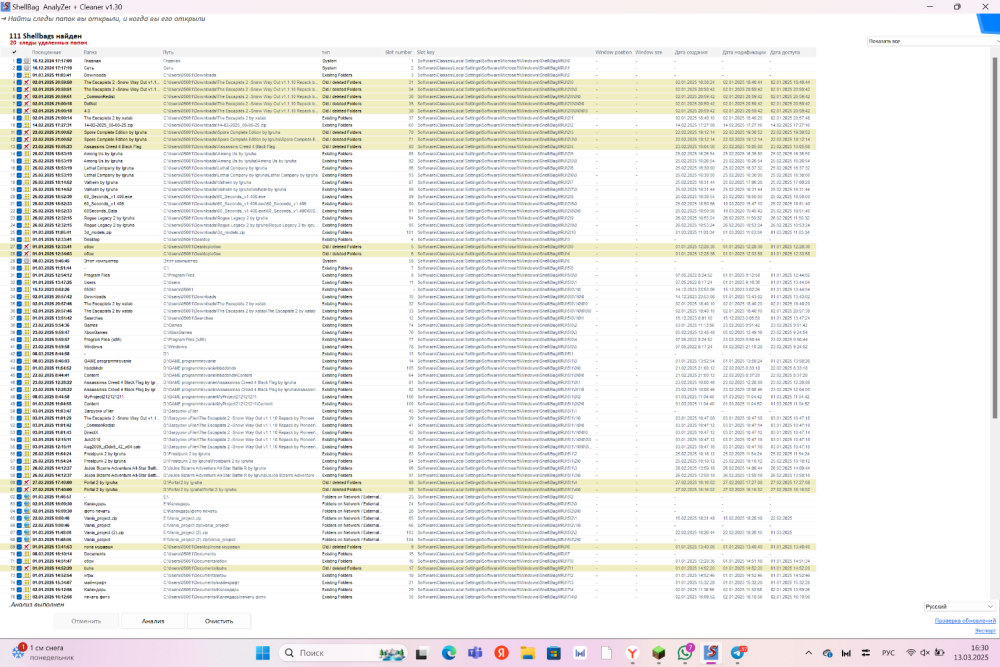Sort by the Дата доступа column header
This screenshot has height=667, width=1000.
coord(784,52)
